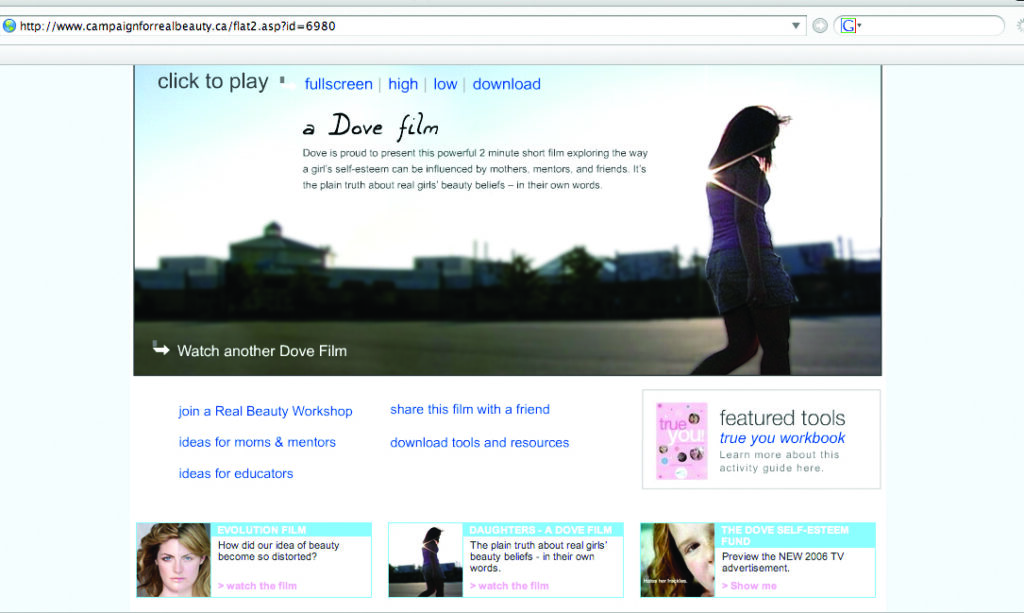
Task: Click 'download tools and resources' link
Action: 479,442
